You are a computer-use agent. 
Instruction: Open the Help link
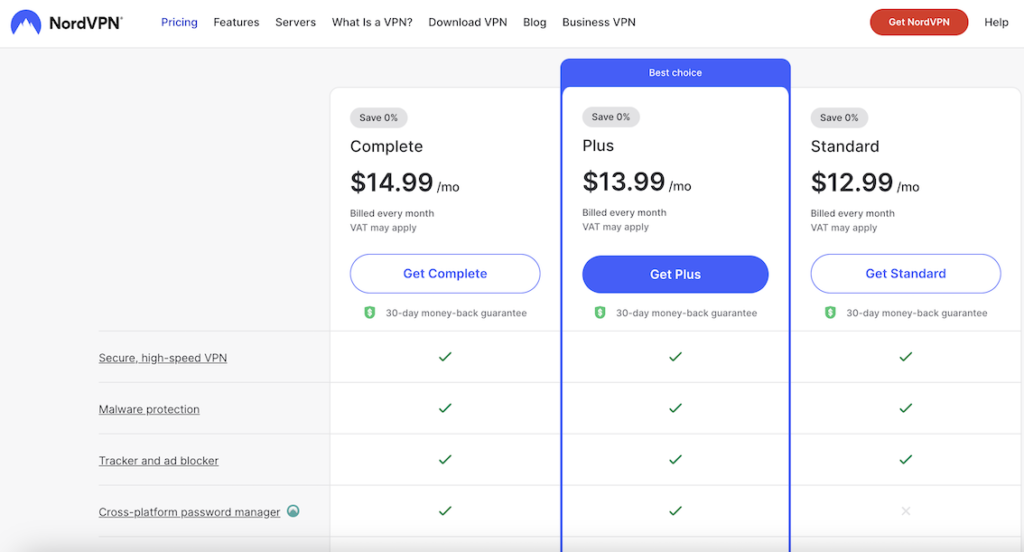(996, 22)
